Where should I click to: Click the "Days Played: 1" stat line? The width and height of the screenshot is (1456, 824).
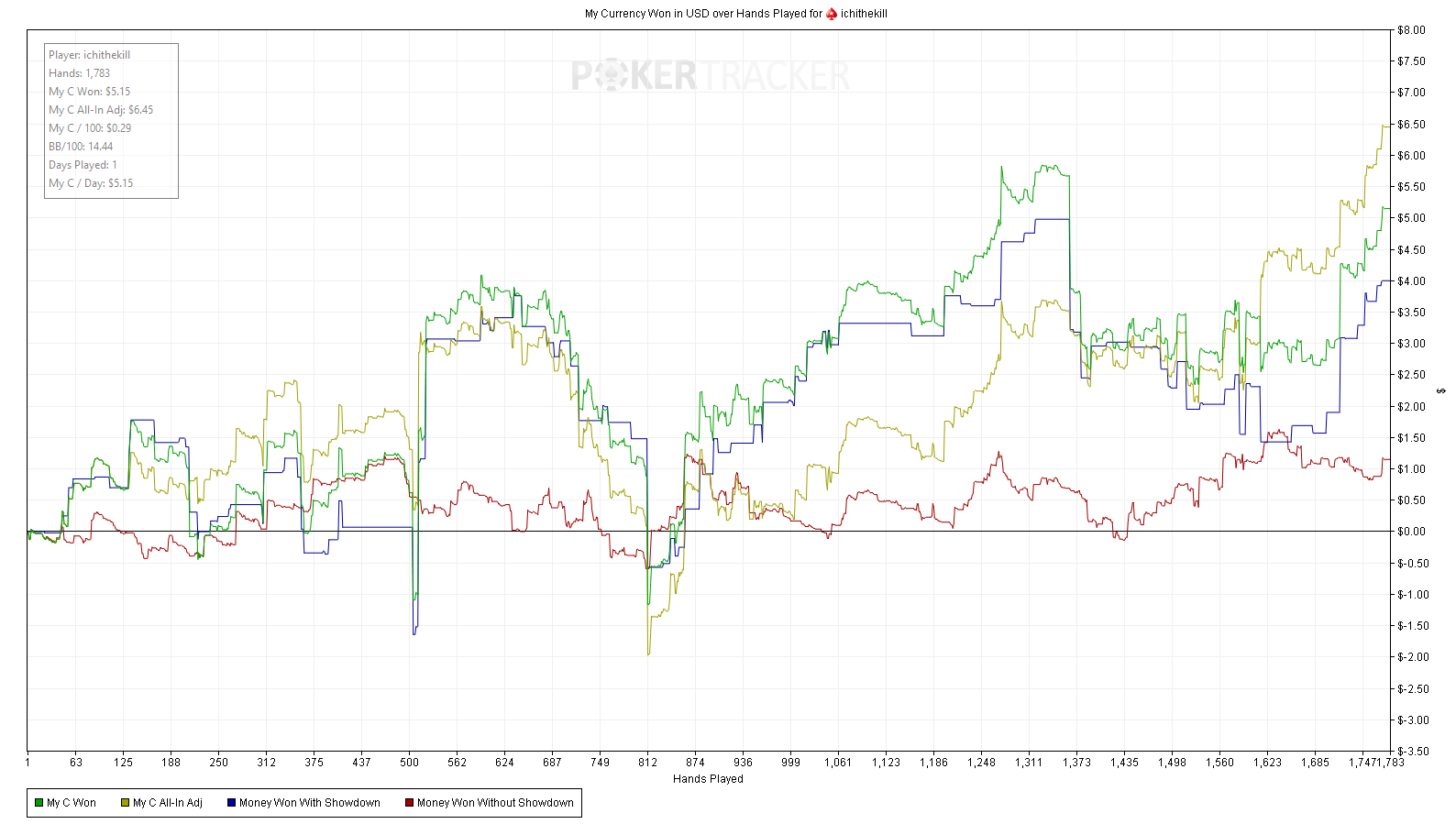[83, 165]
